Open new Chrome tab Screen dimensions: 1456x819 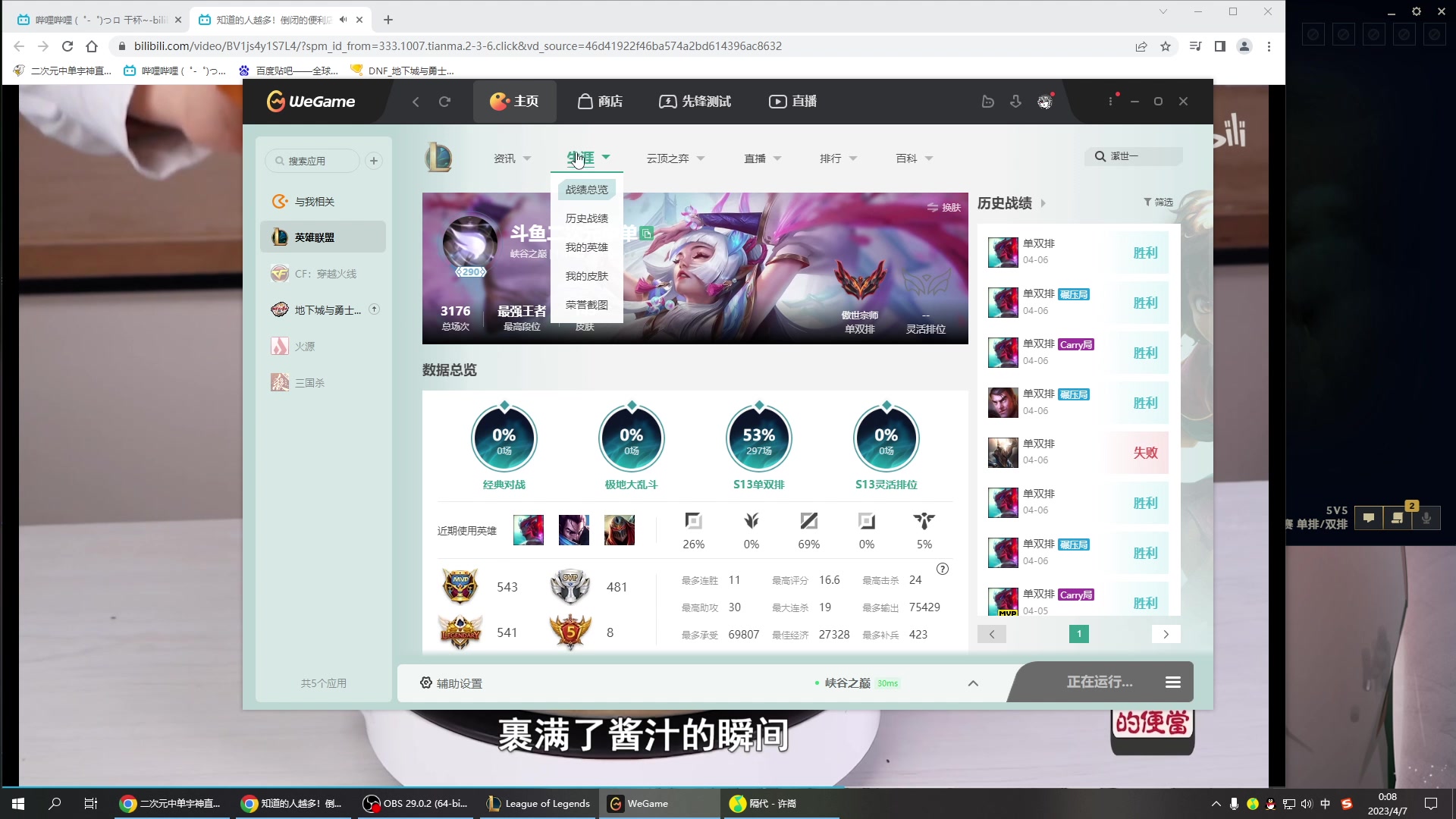[388, 20]
